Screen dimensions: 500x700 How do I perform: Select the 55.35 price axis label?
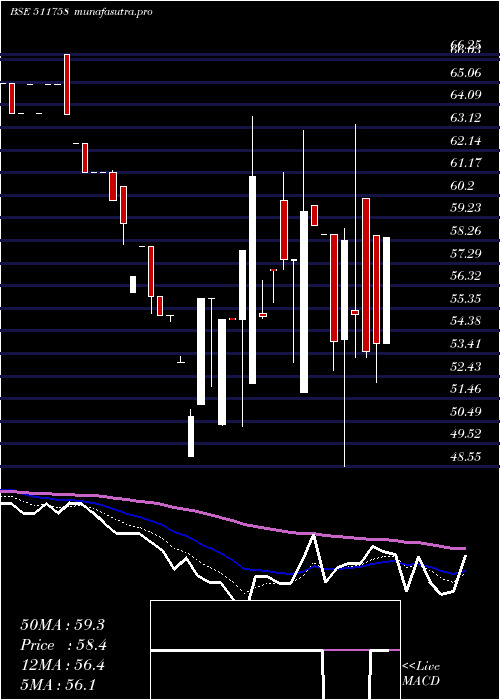[466, 298]
